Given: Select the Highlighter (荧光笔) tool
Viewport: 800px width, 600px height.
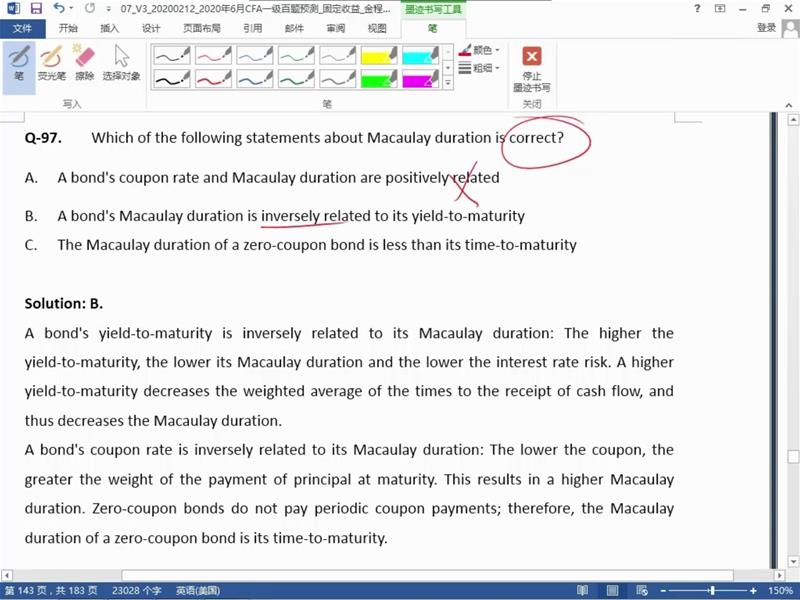Looking at the screenshot, I should 51,62.
